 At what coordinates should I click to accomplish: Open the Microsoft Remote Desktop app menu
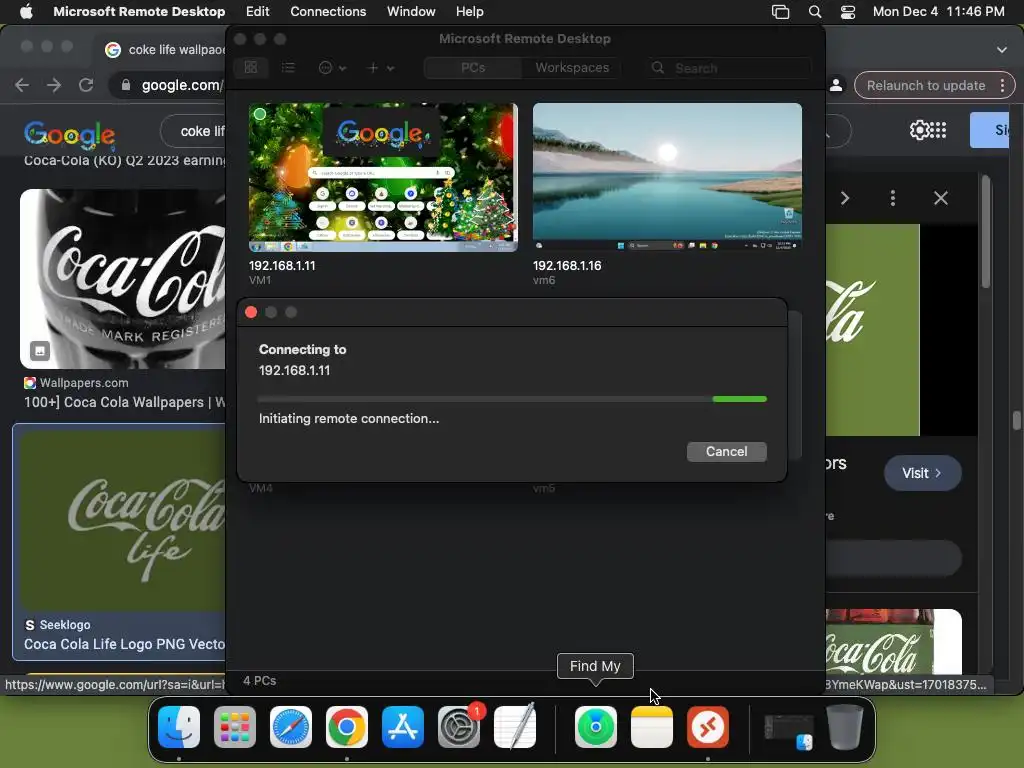point(139,11)
